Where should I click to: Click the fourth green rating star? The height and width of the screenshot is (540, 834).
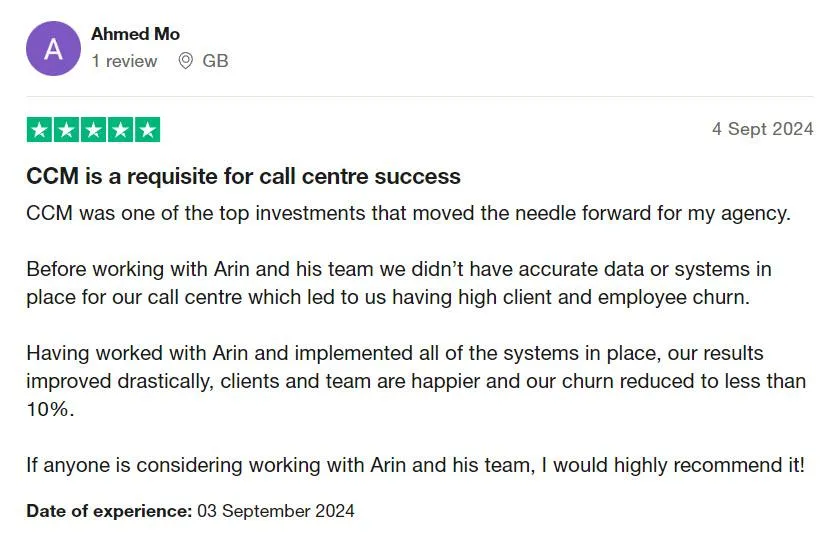click(120, 130)
